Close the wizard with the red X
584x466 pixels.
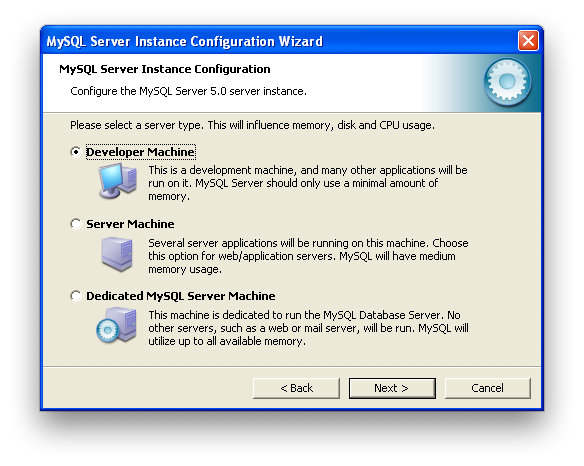click(528, 41)
